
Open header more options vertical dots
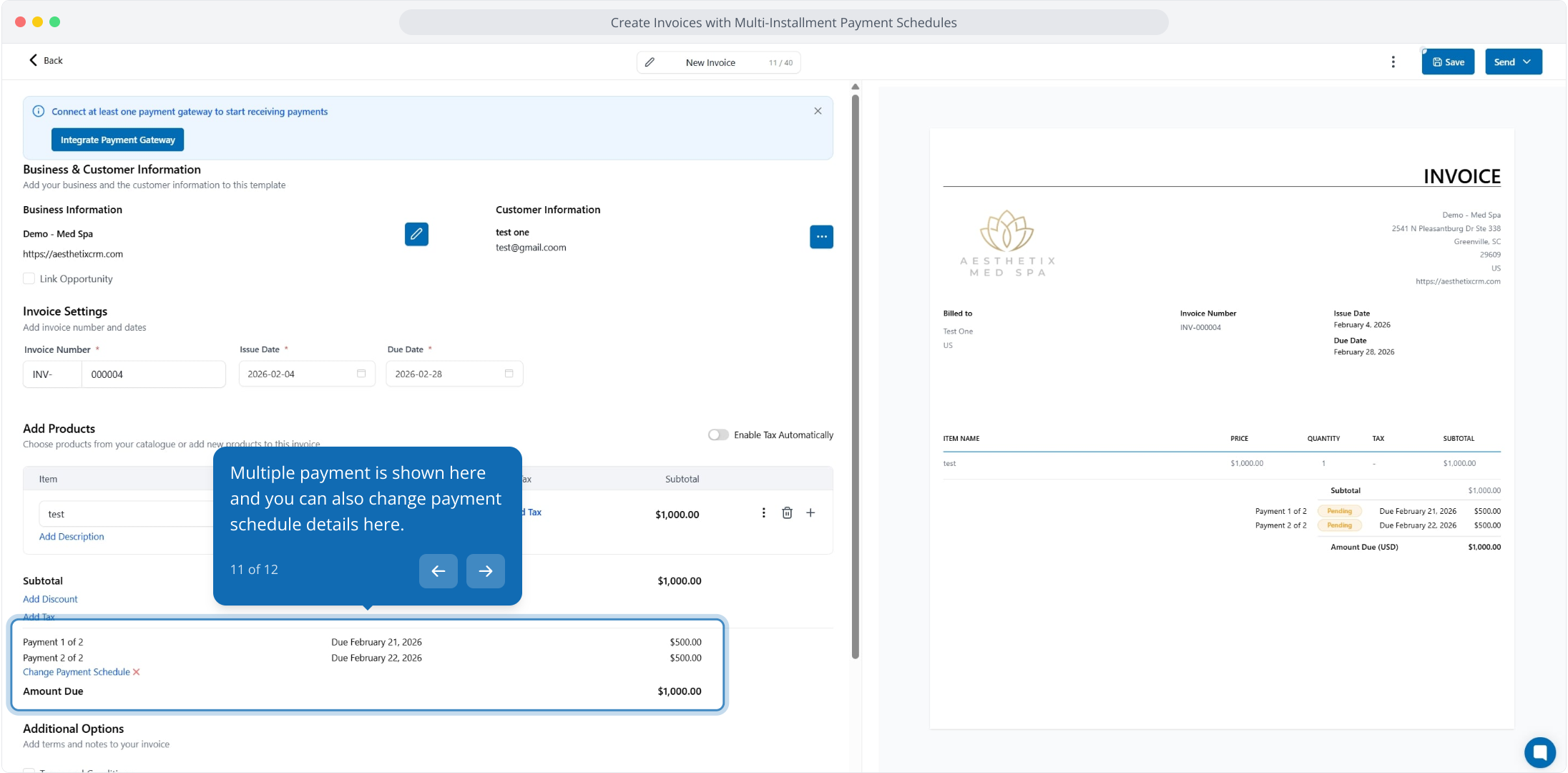point(1393,62)
